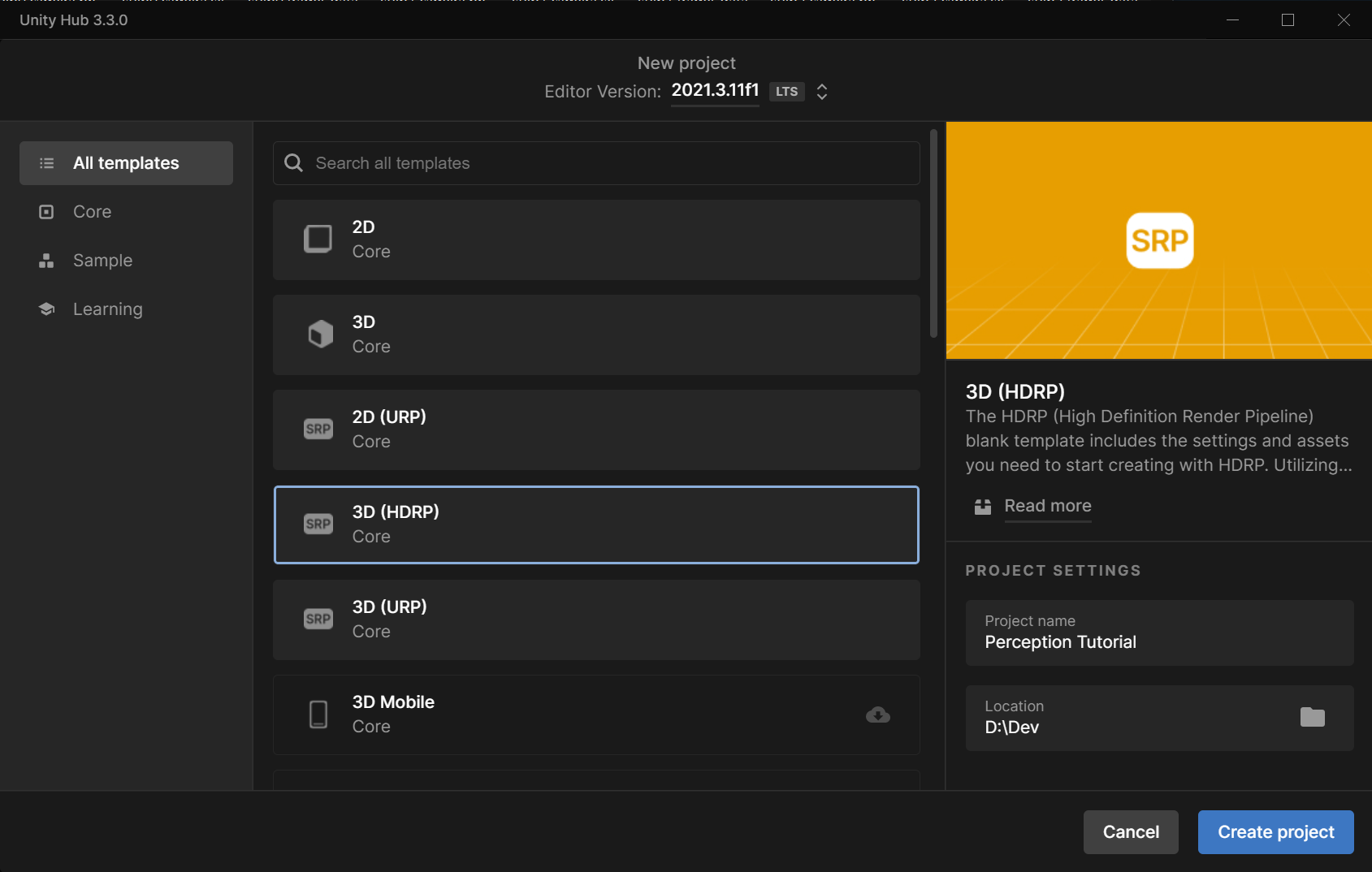Open the Sample templates category

pyautogui.click(x=102, y=261)
